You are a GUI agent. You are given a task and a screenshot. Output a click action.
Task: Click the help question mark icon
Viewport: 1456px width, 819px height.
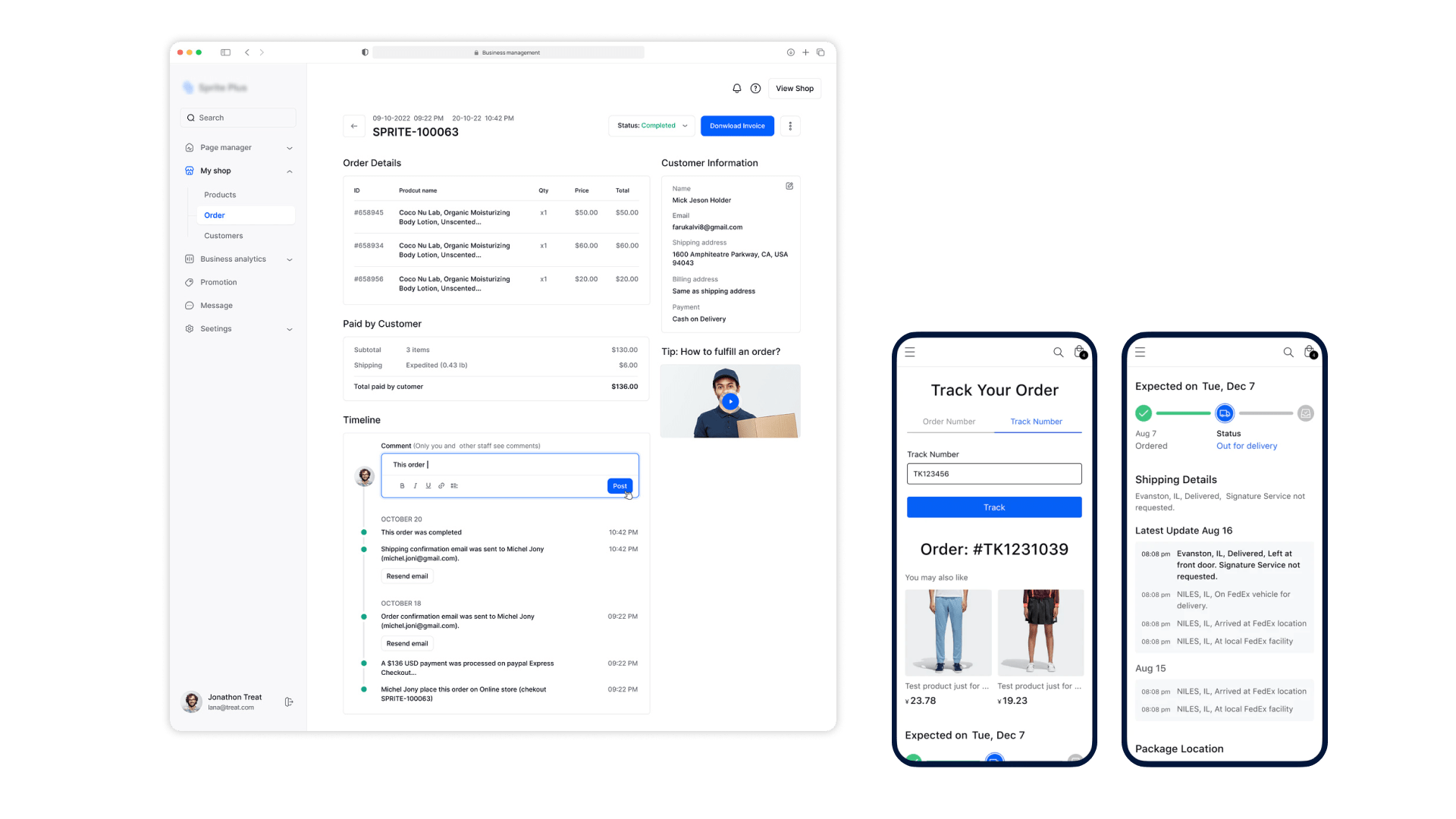(x=757, y=88)
